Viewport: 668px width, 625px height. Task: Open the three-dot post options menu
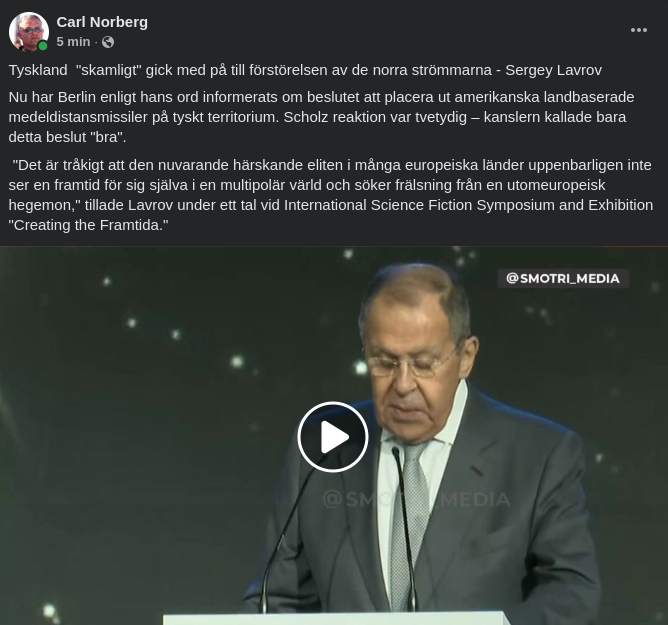[x=639, y=30]
